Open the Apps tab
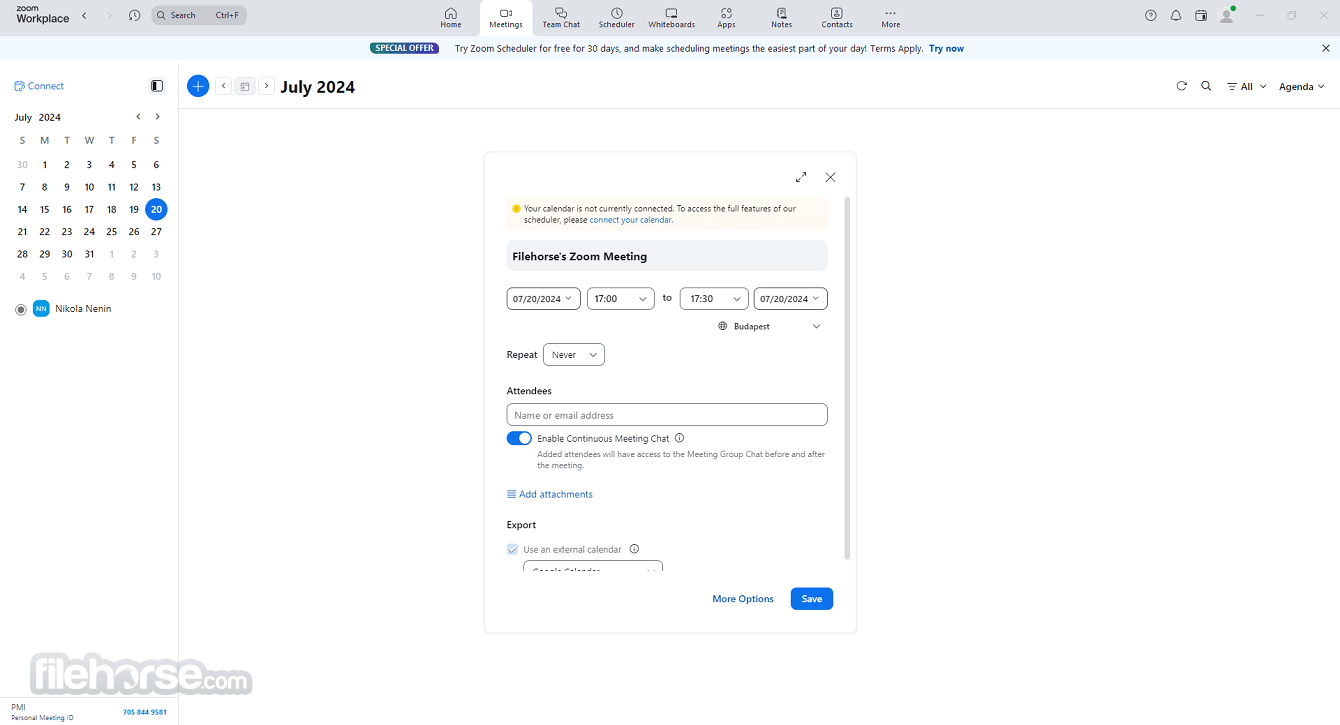The height and width of the screenshot is (725, 1340). pos(726,17)
